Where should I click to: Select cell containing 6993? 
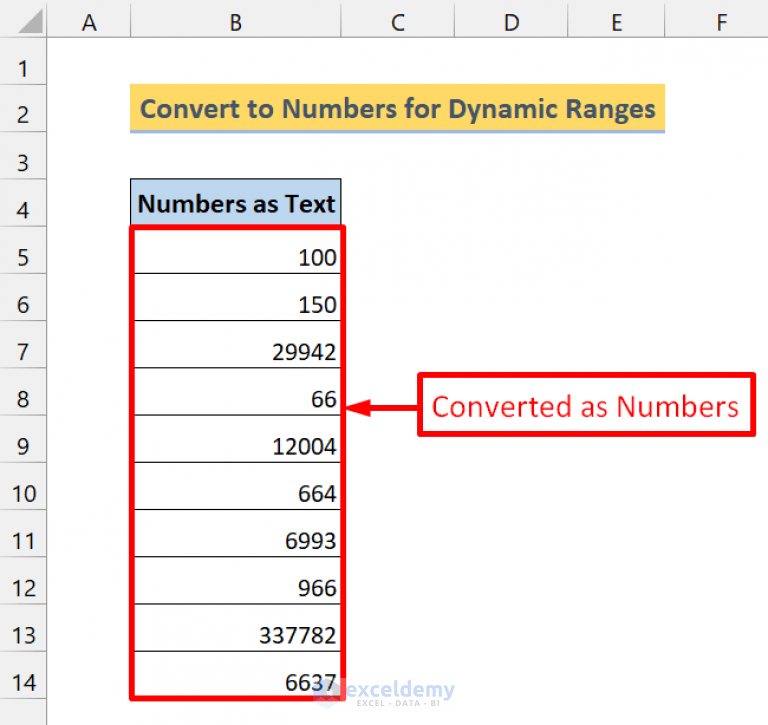pos(236,533)
